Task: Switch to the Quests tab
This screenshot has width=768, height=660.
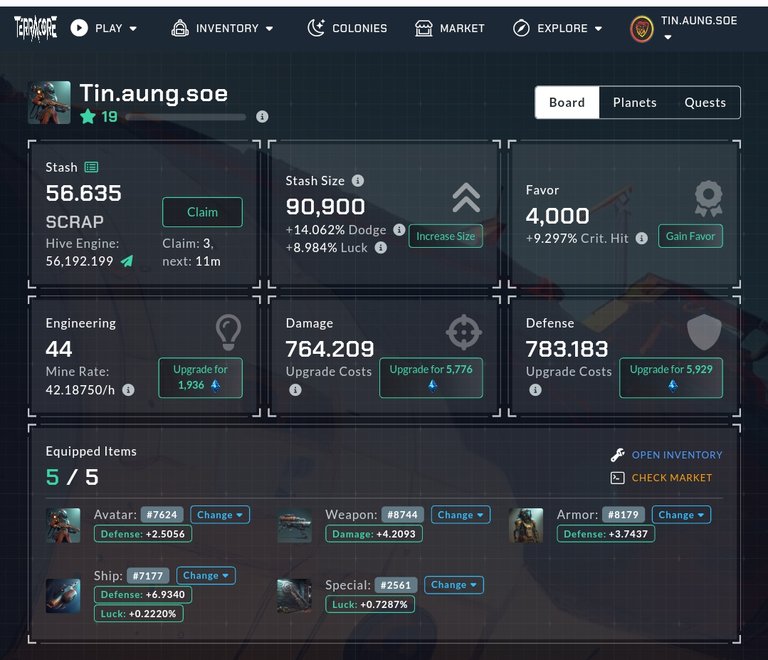Action: (705, 102)
